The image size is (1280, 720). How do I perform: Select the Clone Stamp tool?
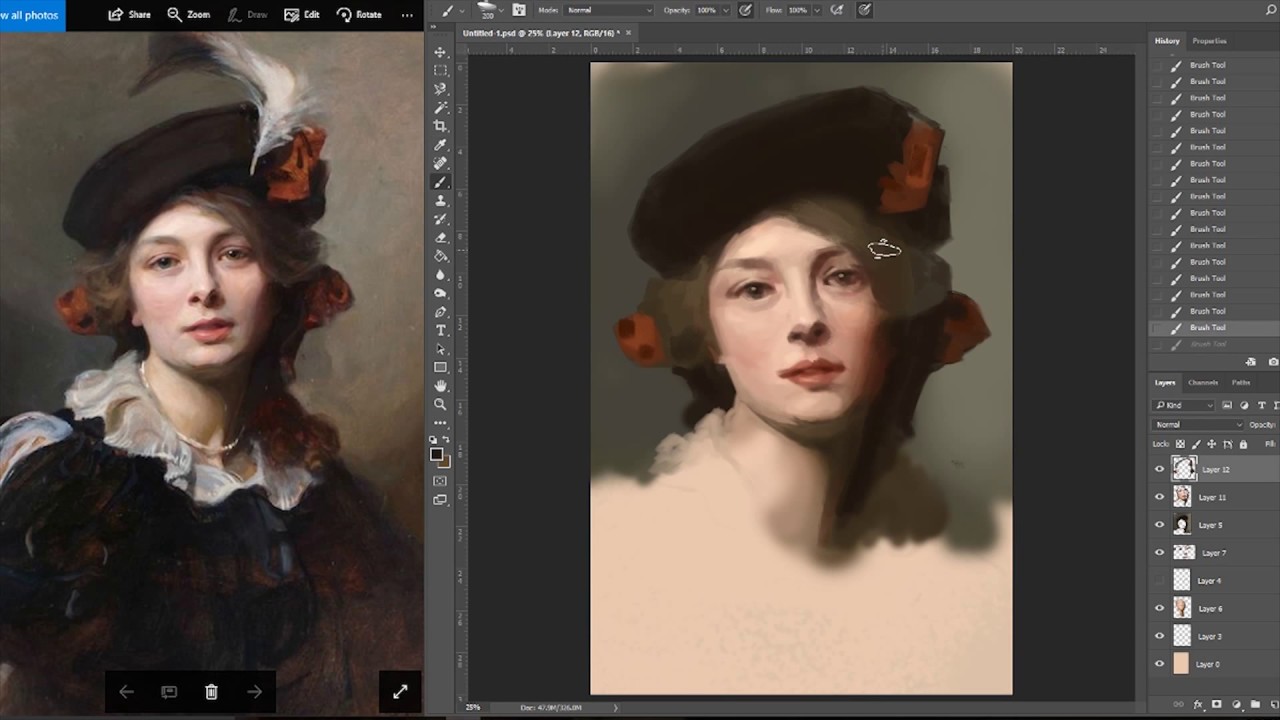click(440, 200)
